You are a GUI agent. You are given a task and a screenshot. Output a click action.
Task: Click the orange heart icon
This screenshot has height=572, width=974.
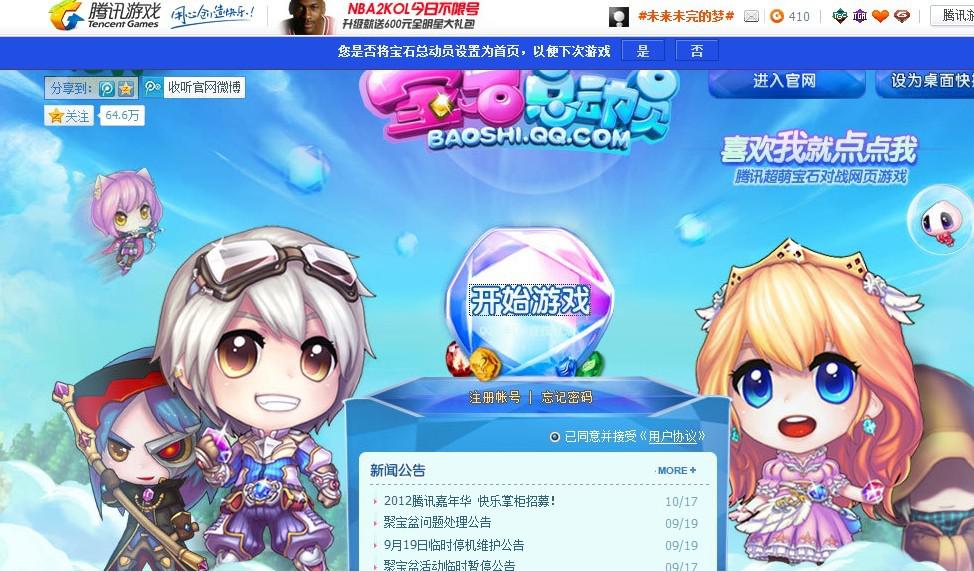tap(880, 16)
